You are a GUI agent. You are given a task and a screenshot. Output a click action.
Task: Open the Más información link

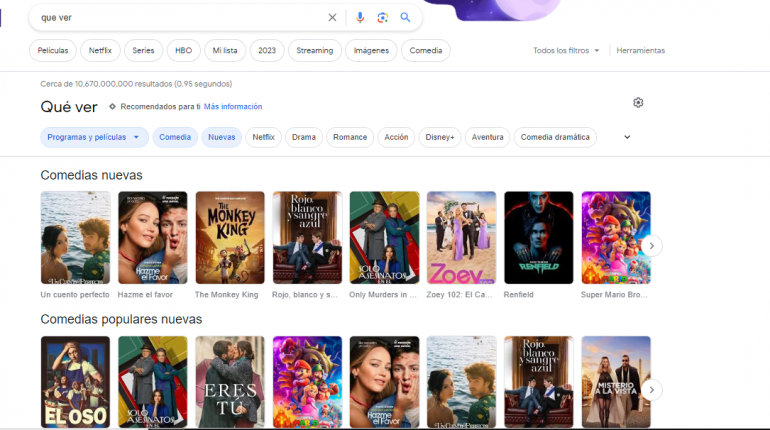pos(233,106)
